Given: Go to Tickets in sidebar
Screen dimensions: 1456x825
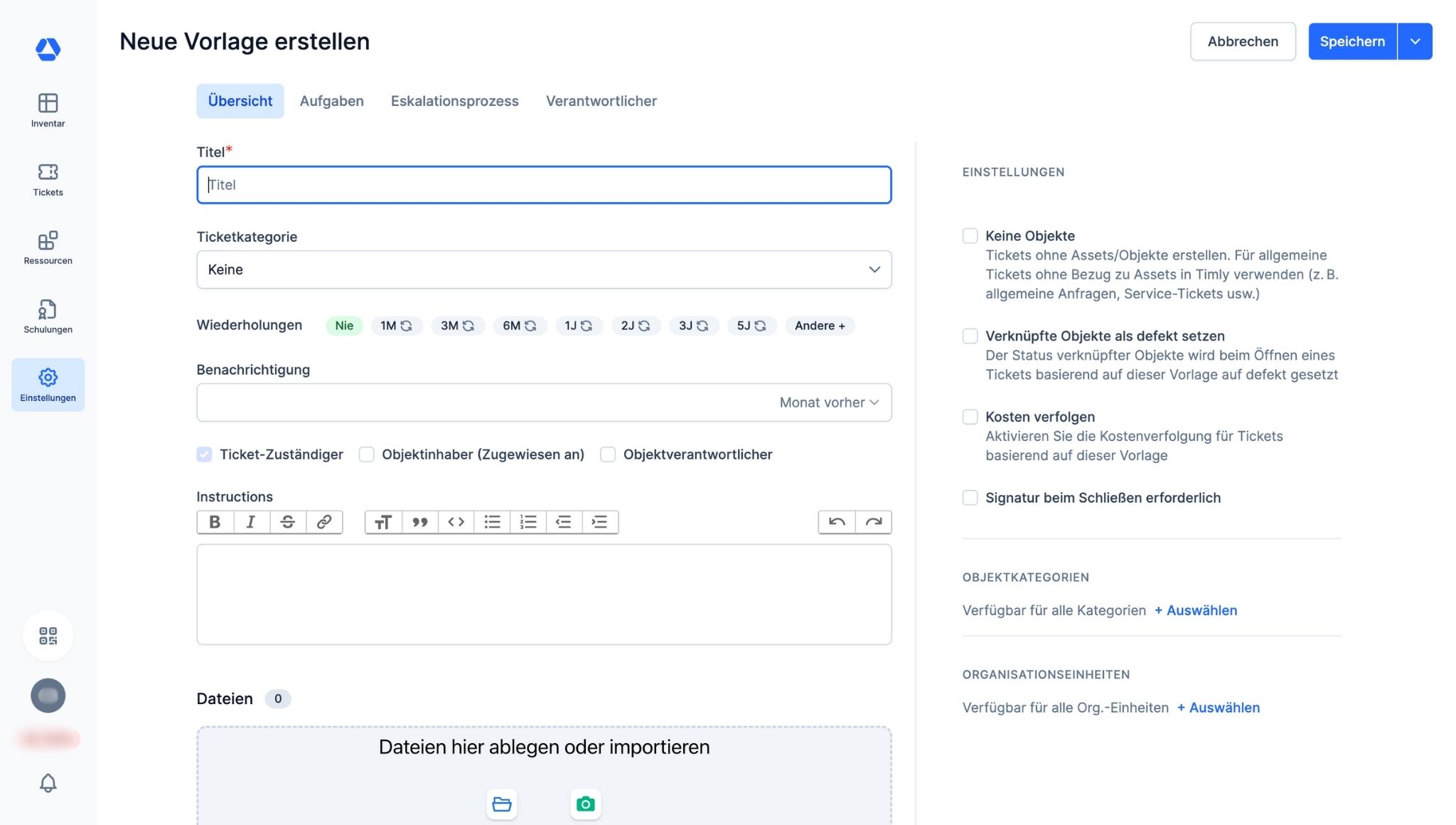Looking at the screenshot, I should click(48, 179).
